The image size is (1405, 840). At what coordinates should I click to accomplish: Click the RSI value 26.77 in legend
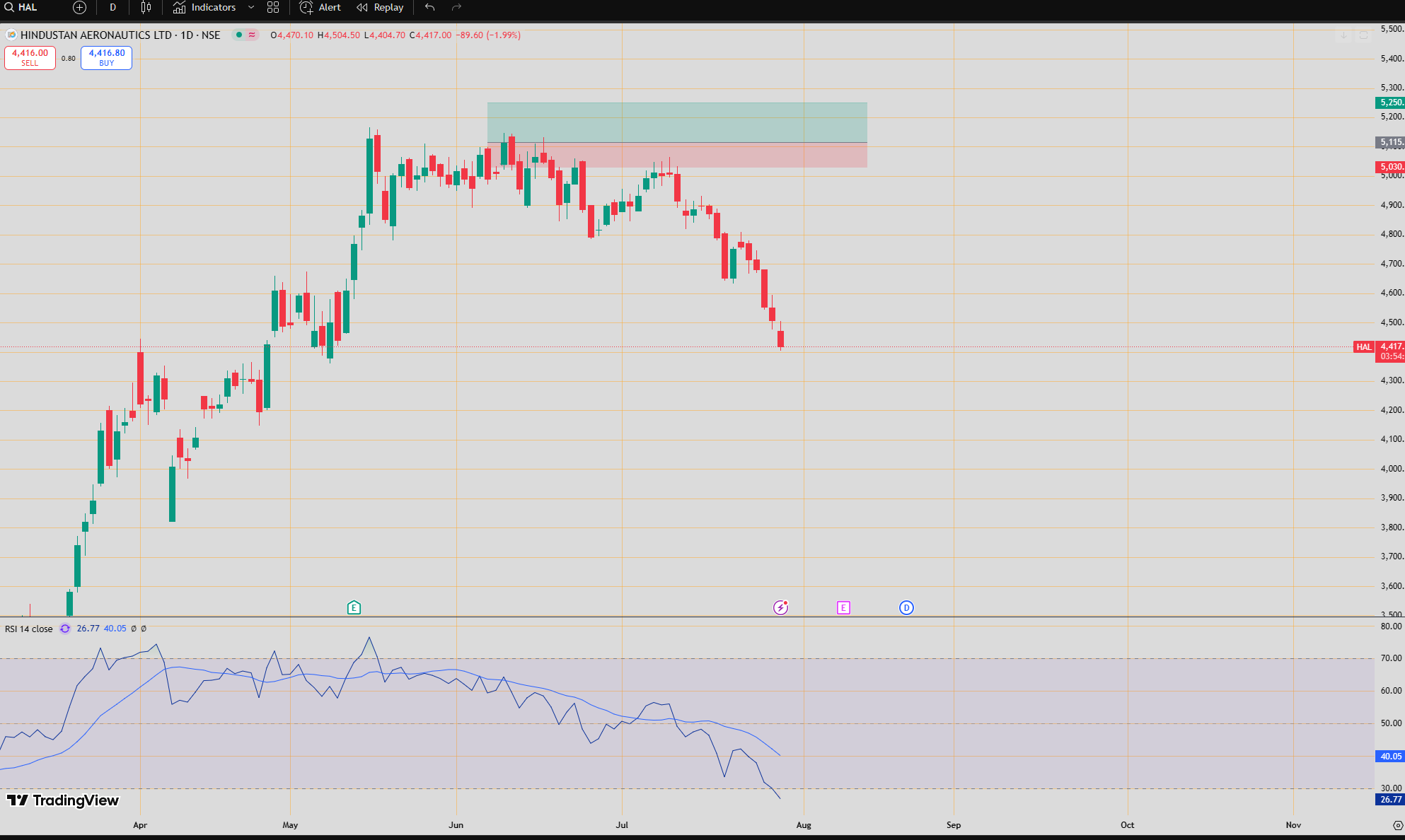pyautogui.click(x=88, y=629)
